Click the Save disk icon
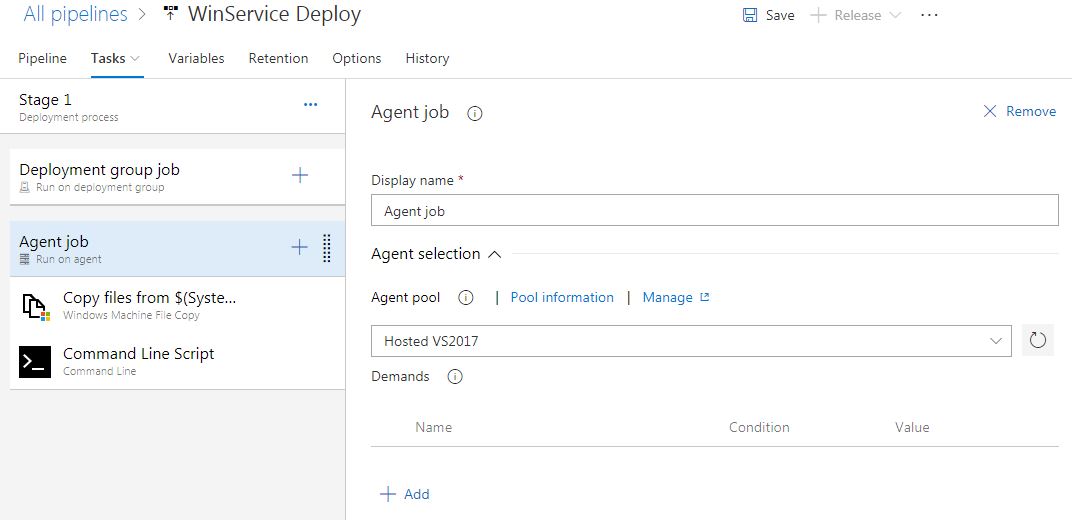This screenshot has height=520, width=1072. tap(750, 15)
